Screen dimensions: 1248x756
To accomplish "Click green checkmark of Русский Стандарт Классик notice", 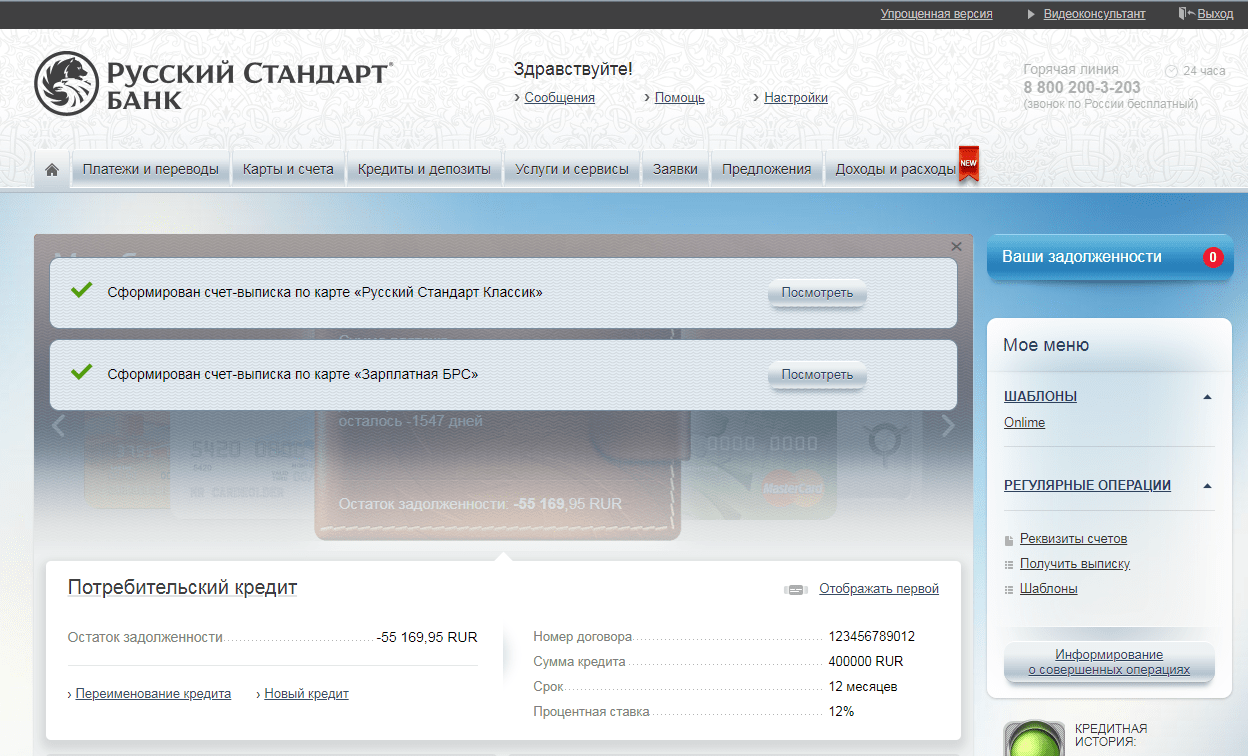I will pos(82,291).
